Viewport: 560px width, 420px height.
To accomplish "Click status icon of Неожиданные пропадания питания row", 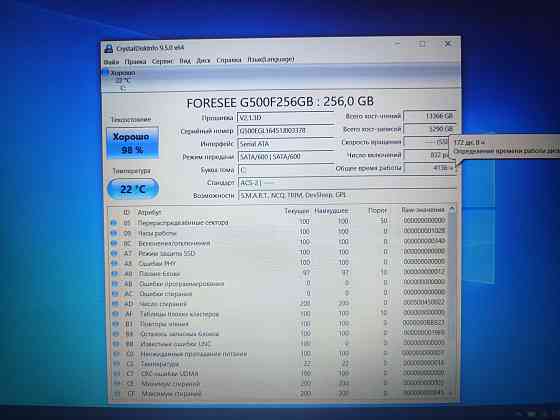I will pos(116,354).
